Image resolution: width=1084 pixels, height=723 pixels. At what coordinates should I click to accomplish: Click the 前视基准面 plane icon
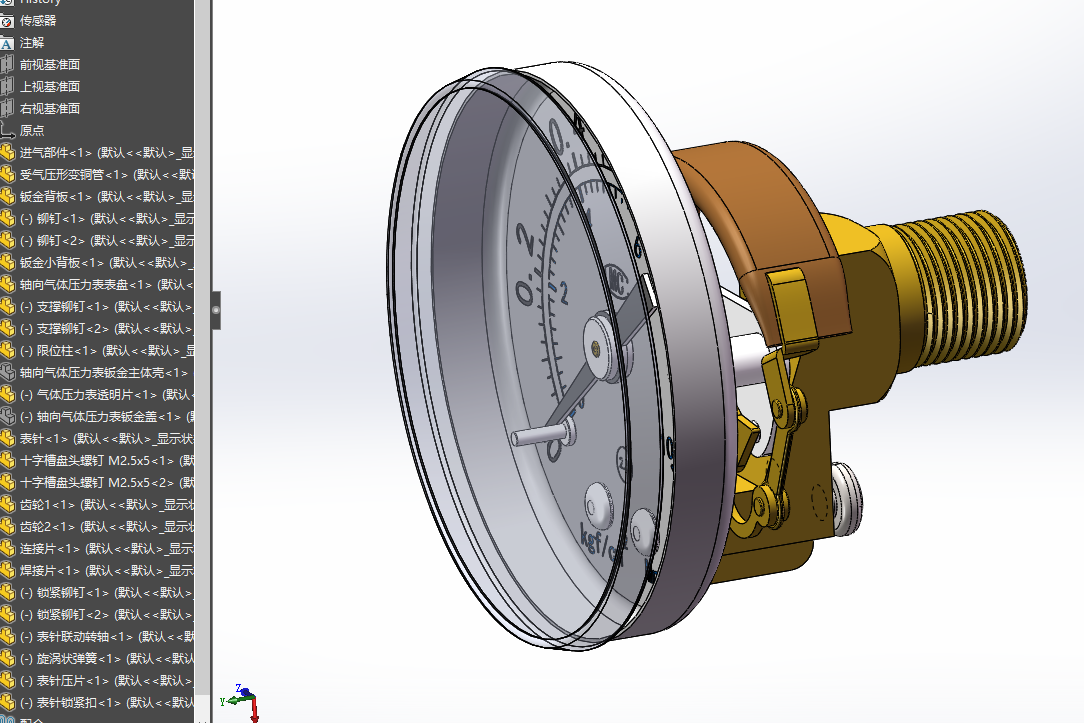[x=7, y=65]
